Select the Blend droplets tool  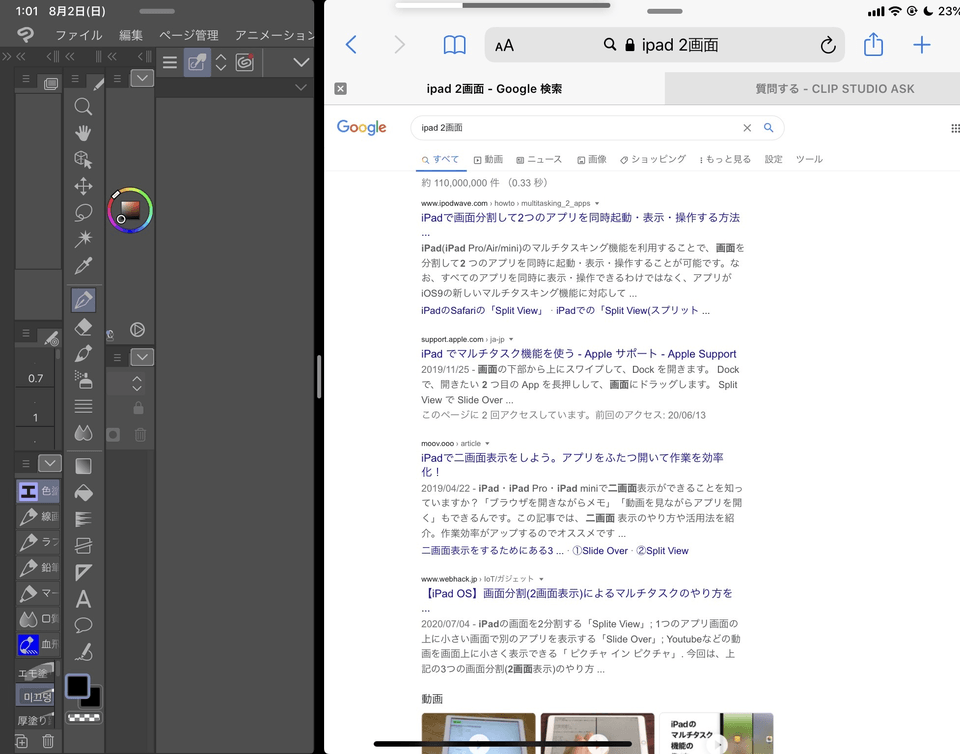(x=83, y=433)
